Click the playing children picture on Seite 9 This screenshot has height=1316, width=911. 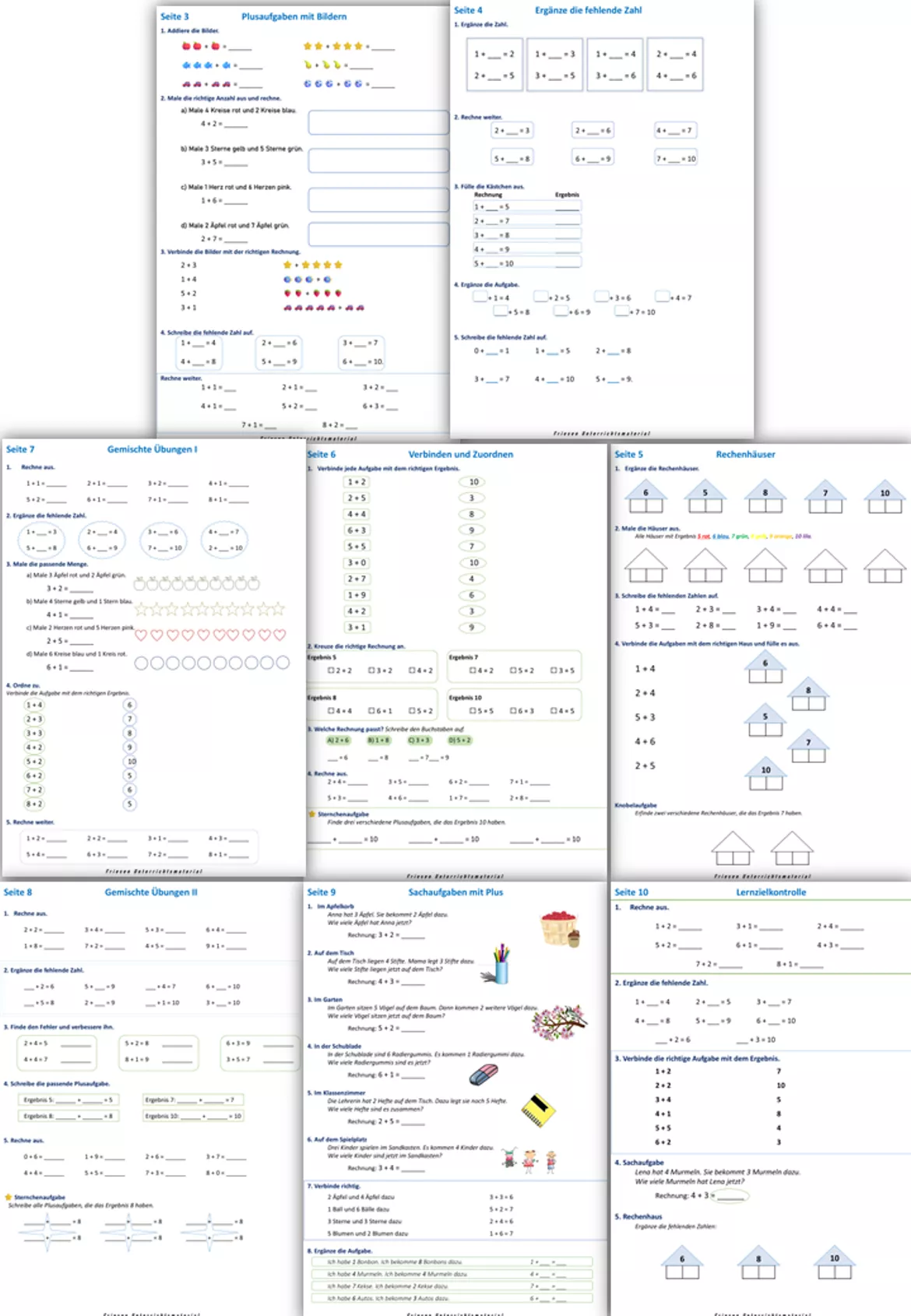tap(530, 1160)
